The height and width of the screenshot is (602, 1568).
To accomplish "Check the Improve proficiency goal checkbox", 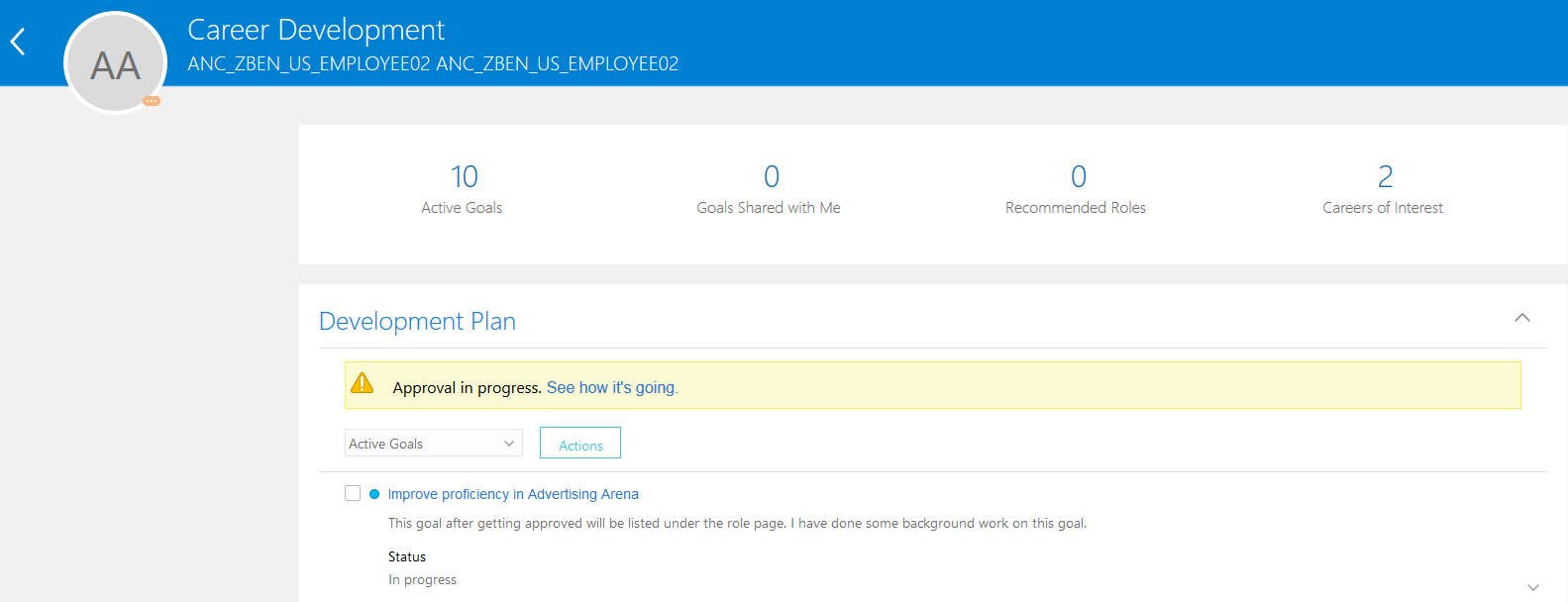I will point(353,493).
